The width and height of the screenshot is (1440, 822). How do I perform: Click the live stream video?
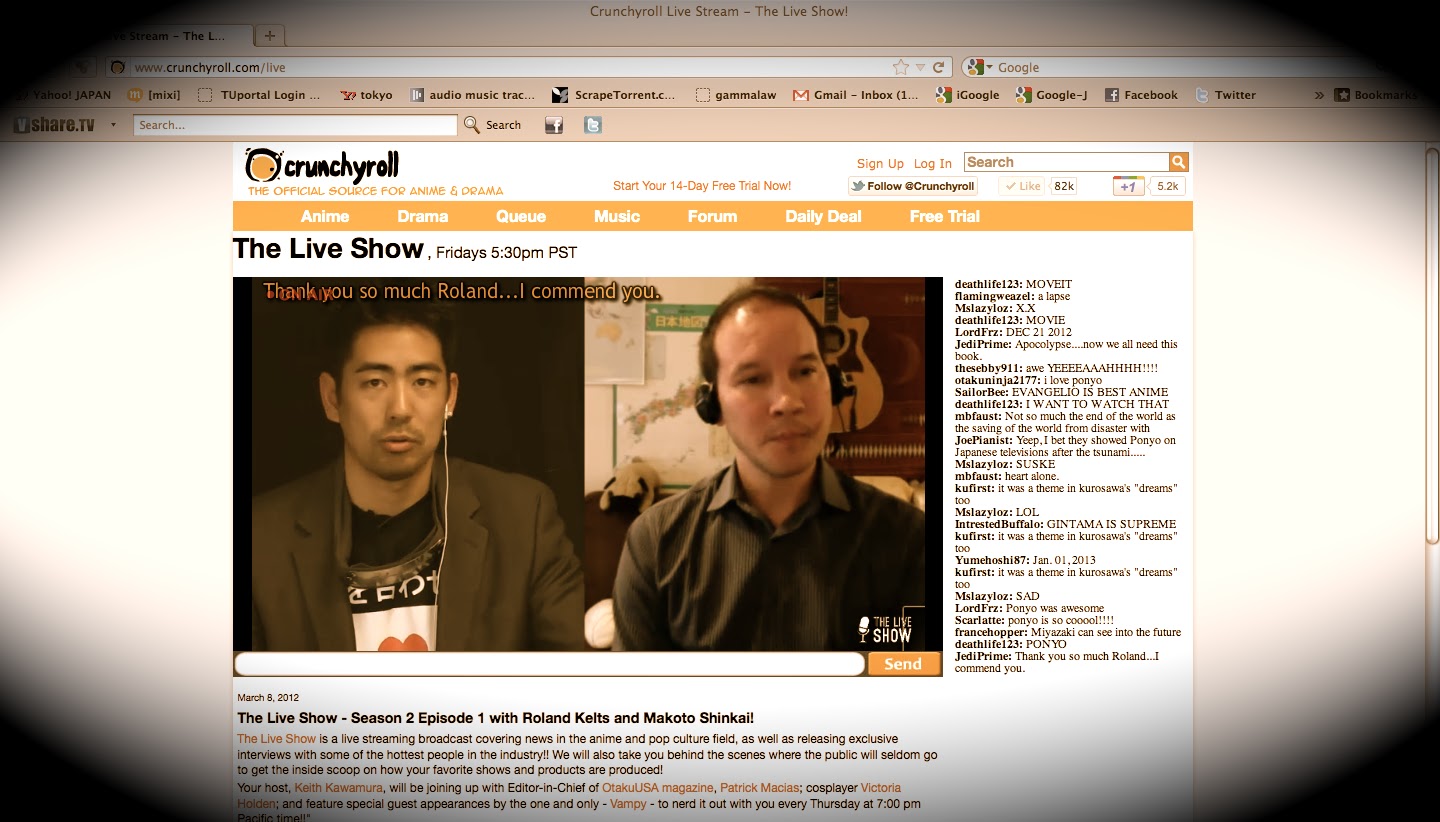click(588, 464)
